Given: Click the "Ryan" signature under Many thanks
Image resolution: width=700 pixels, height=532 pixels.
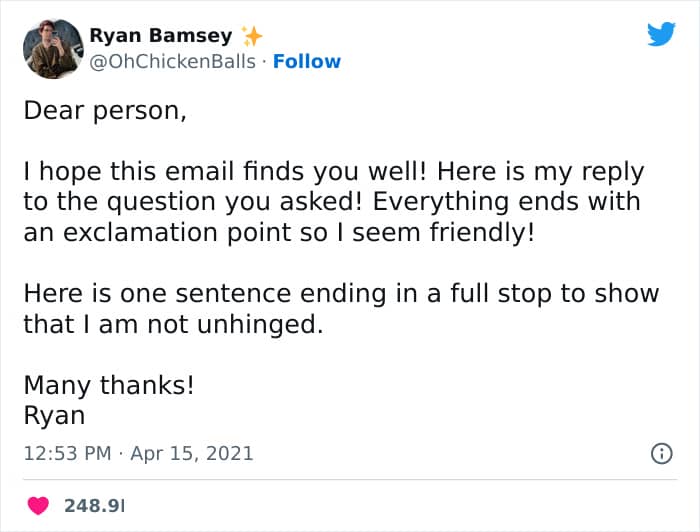Looking at the screenshot, I should 54,415.
